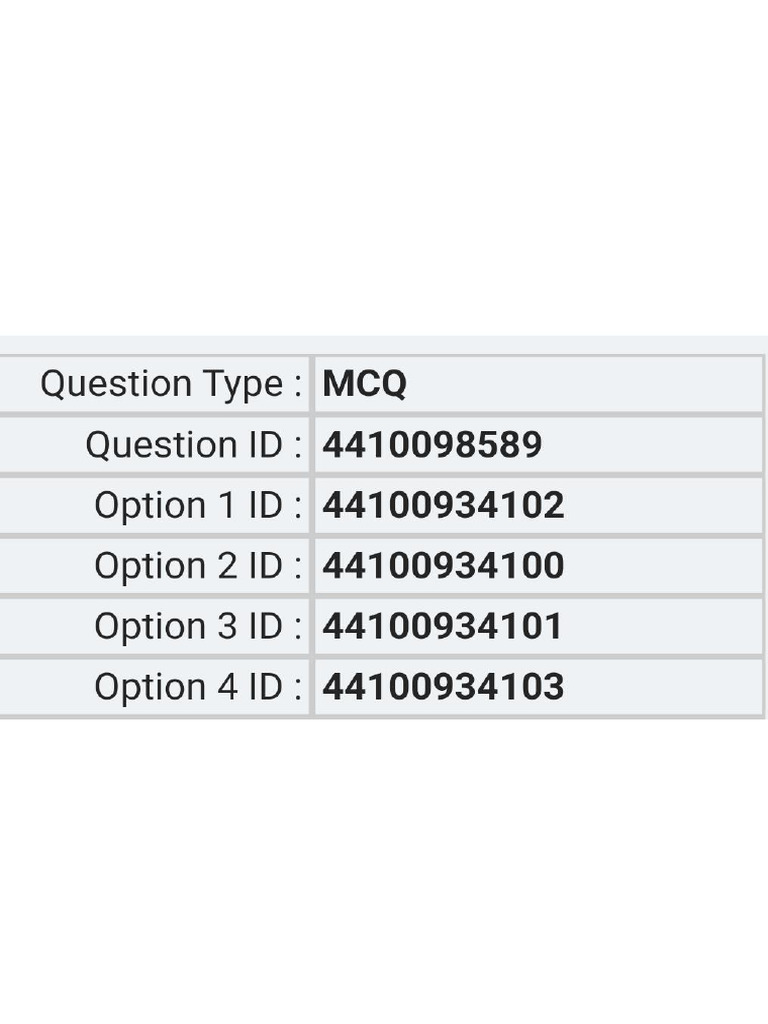The image size is (768, 1024).
Task: Click the word Type in first row
Action: [x=243, y=385]
